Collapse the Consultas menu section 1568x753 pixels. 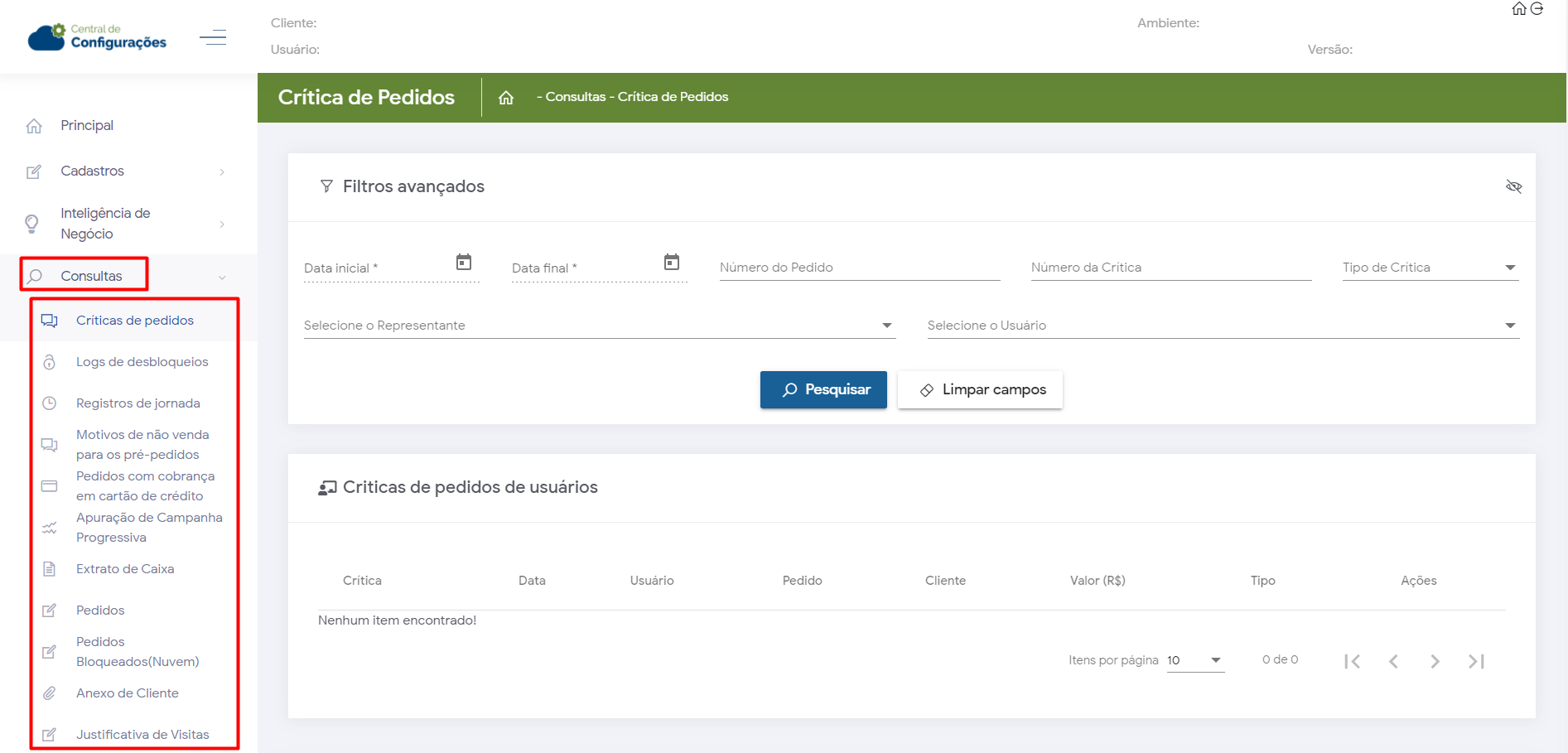click(222, 278)
